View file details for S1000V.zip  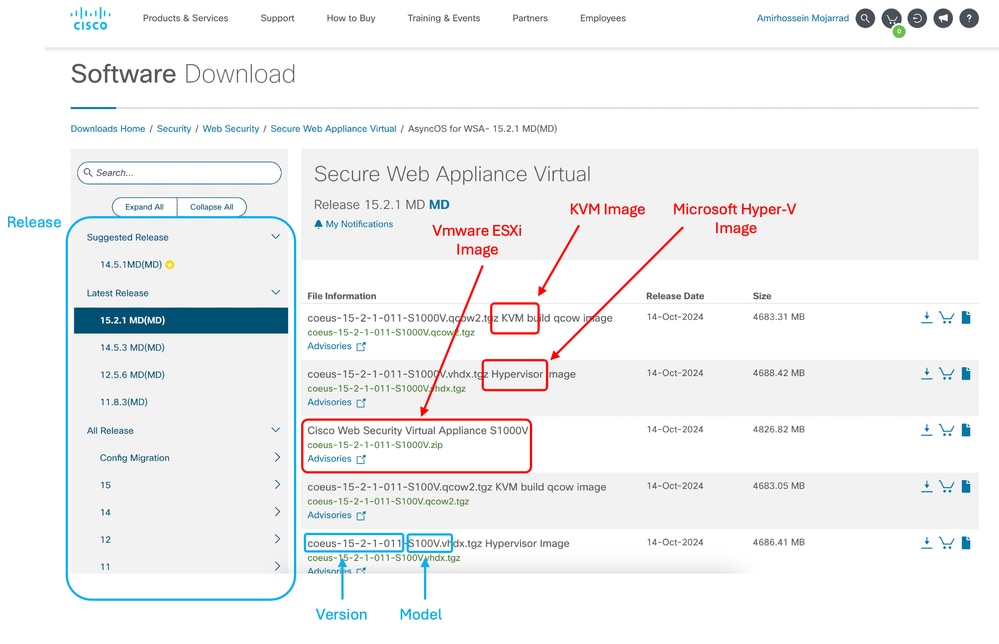click(x=966, y=430)
